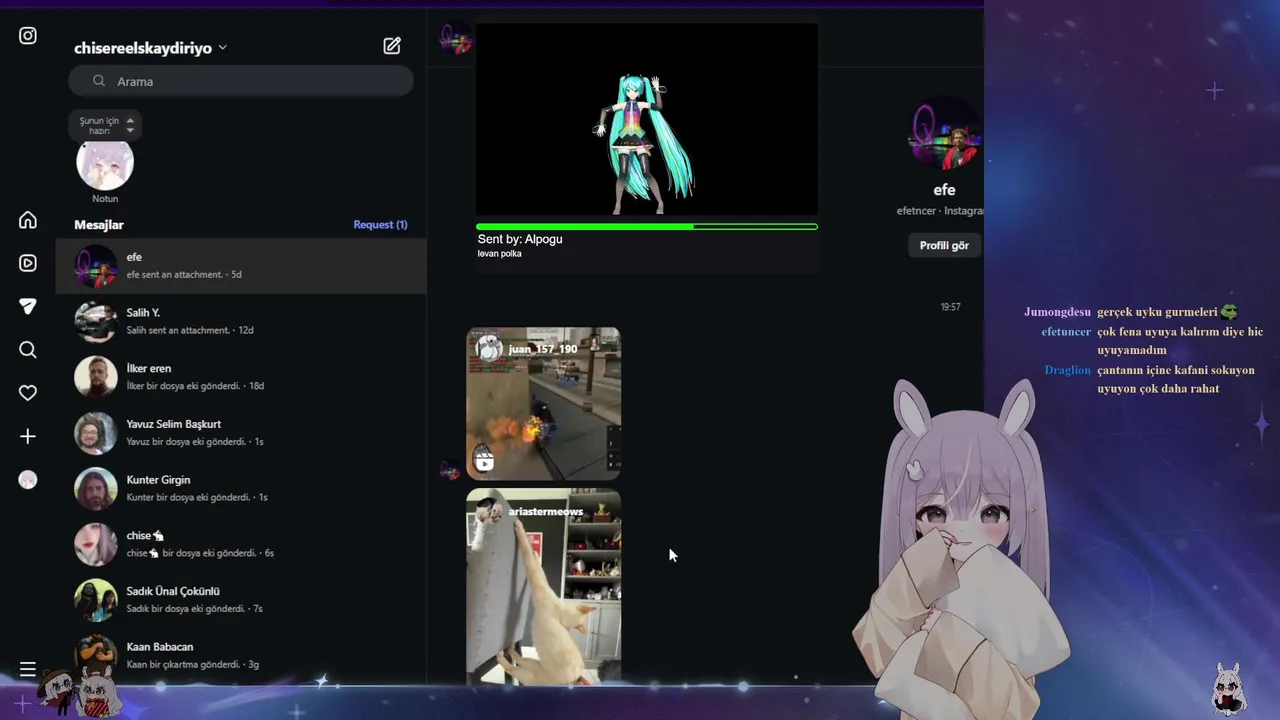Start new message with compose icon
The height and width of the screenshot is (720, 1280).
coord(392,46)
